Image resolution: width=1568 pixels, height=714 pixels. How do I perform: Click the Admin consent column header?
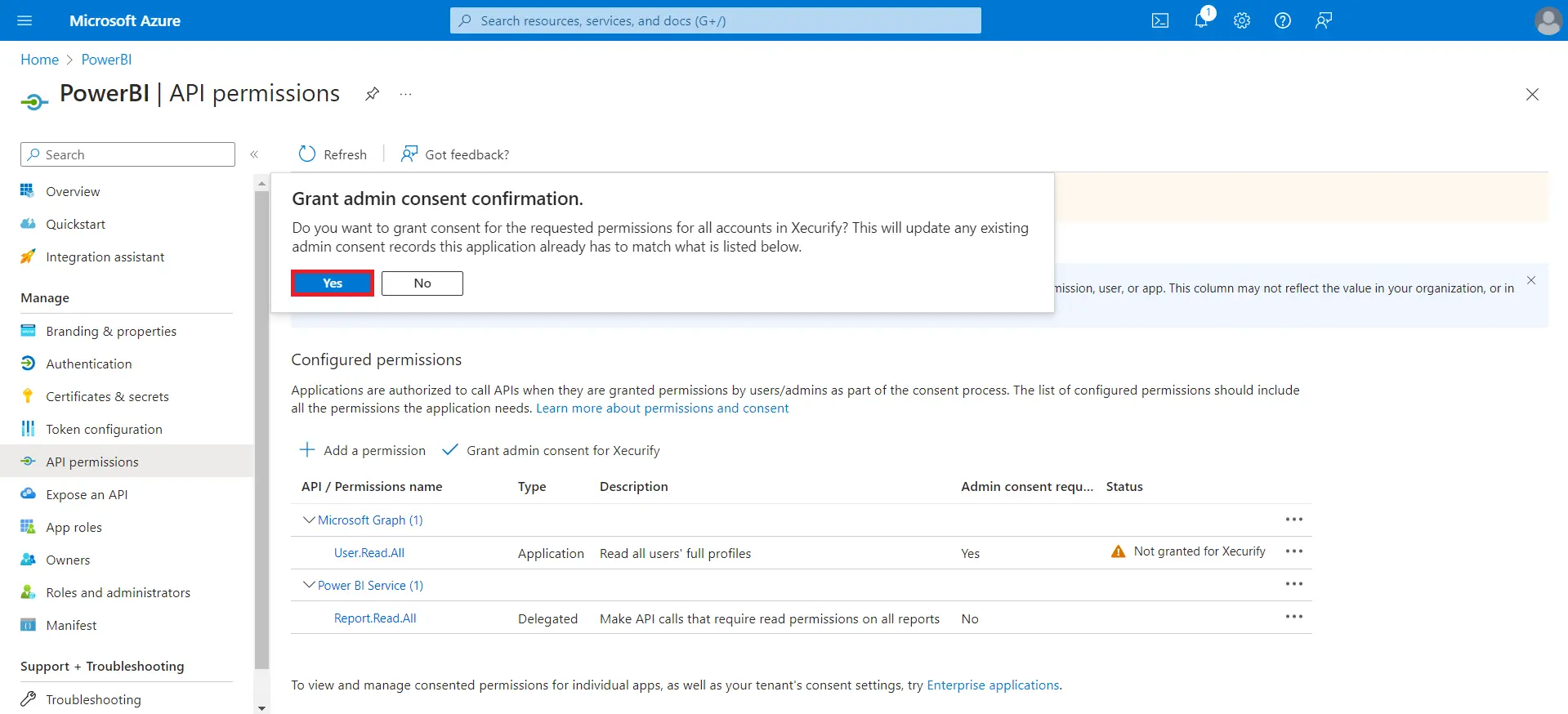[1027, 487]
